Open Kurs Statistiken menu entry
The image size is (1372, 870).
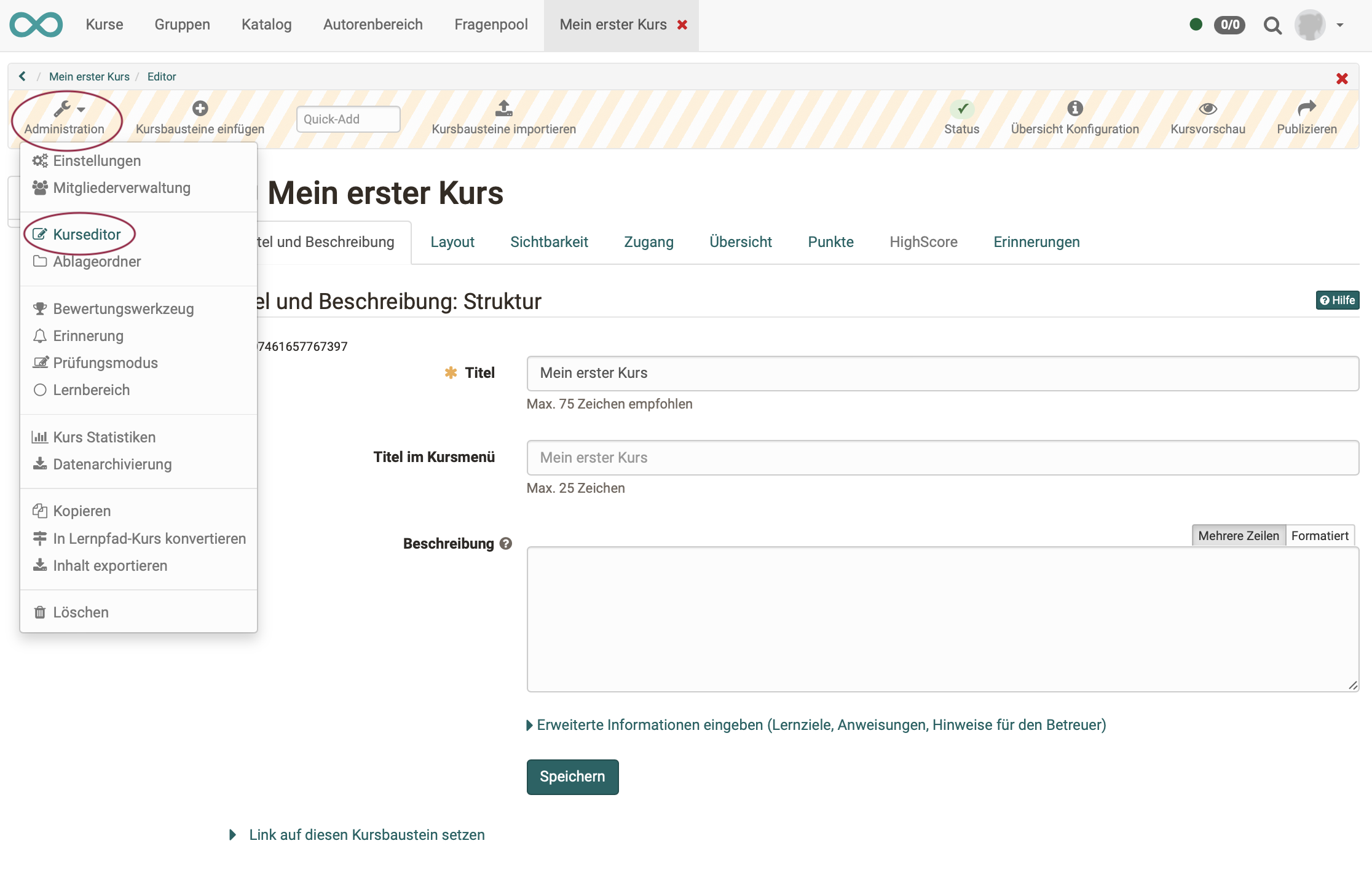point(138,437)
